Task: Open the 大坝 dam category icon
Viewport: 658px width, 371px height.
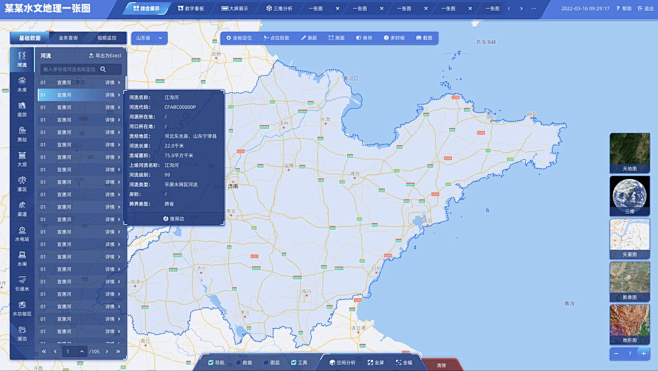Action: pyautogui.click(x=22, y=159)
